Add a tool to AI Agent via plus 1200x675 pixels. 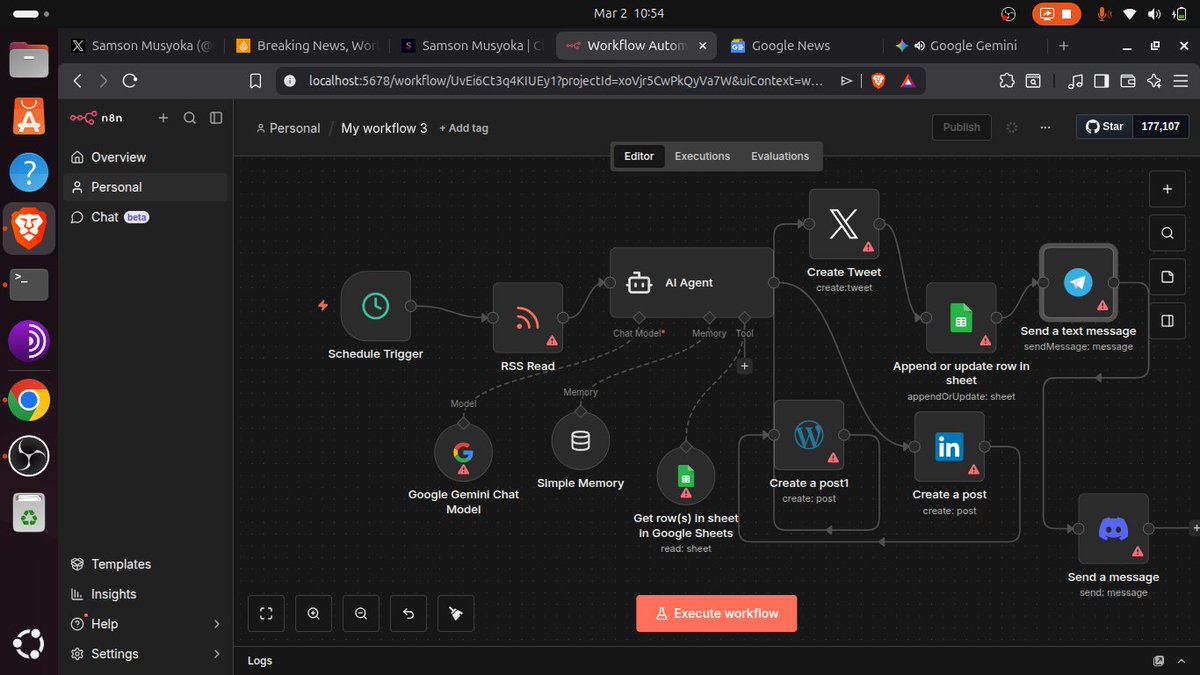[744, 366]
